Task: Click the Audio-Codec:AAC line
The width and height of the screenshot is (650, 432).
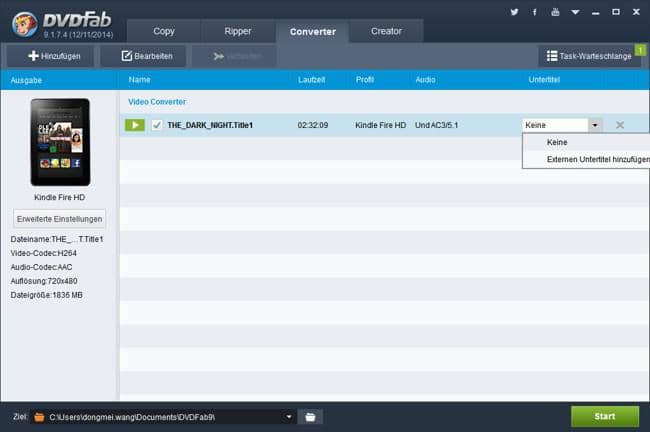Action: point(41,267)
